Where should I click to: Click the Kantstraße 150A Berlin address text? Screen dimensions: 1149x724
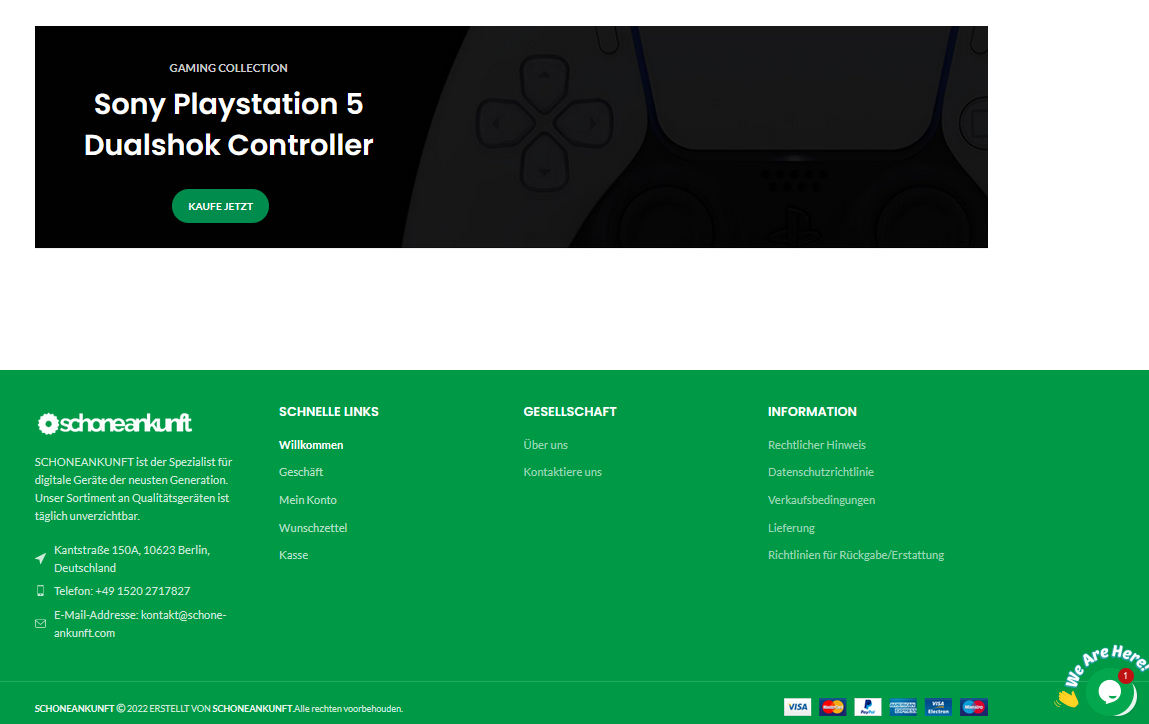tap(132, 558)
